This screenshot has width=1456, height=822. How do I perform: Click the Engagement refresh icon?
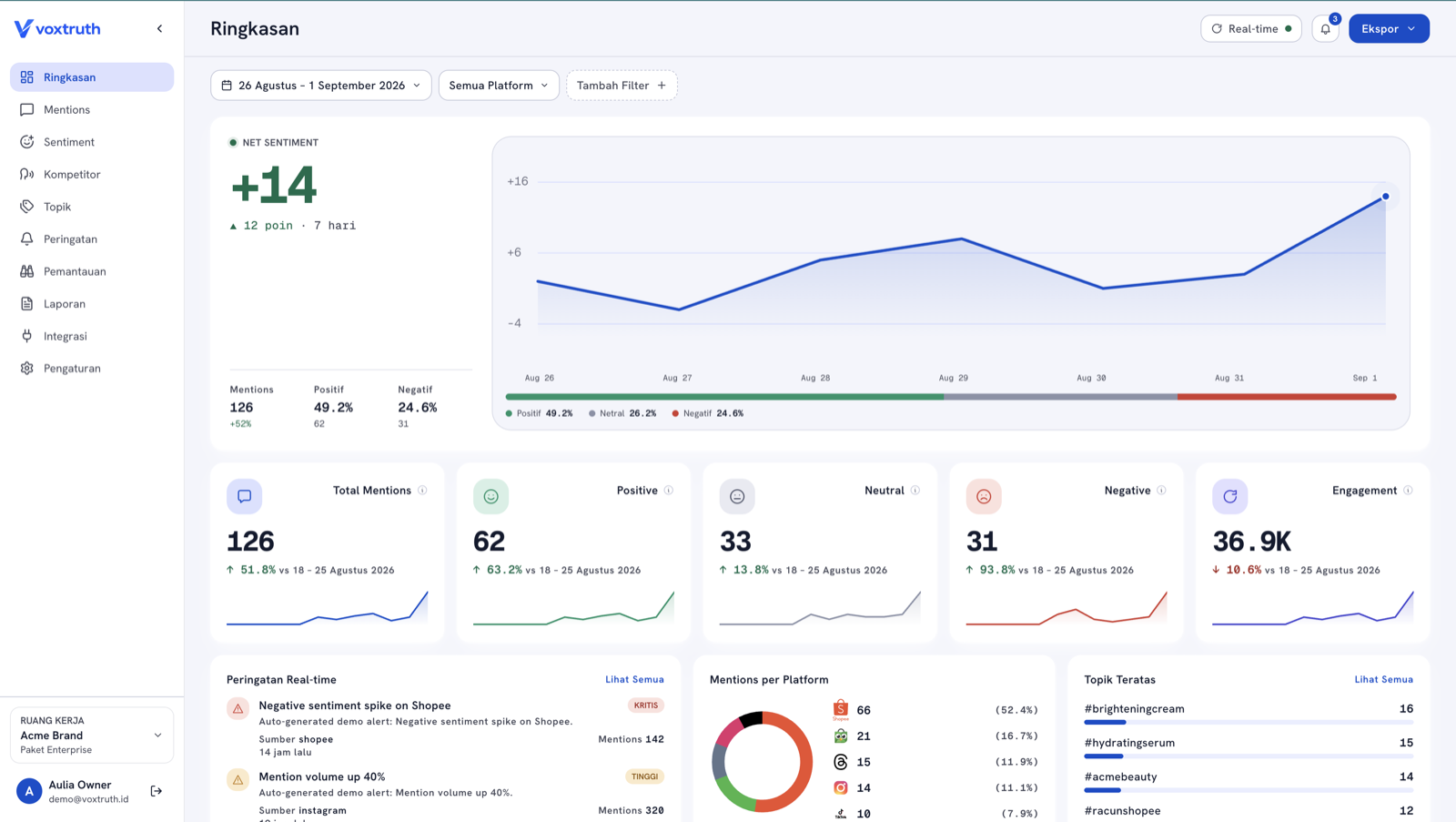click(x=1230, y=496)
